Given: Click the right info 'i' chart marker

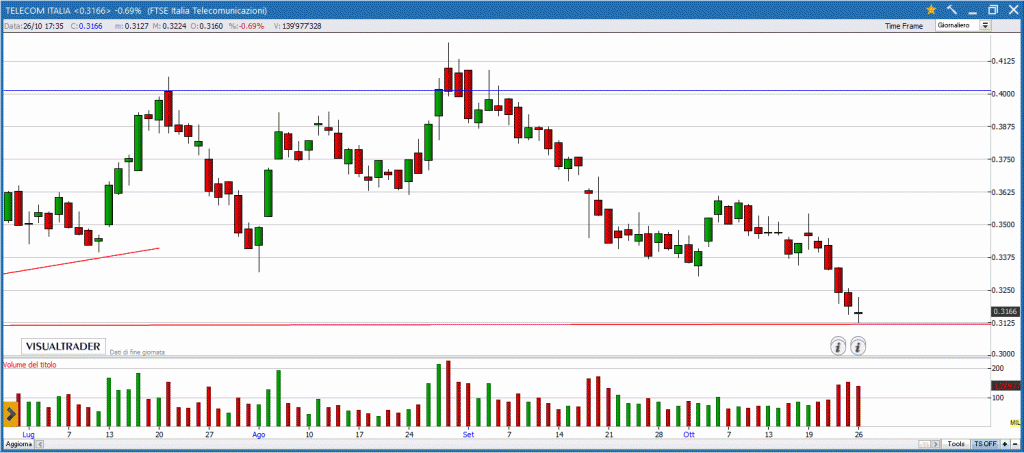Looking at the screenshot, I should (858, 346).
